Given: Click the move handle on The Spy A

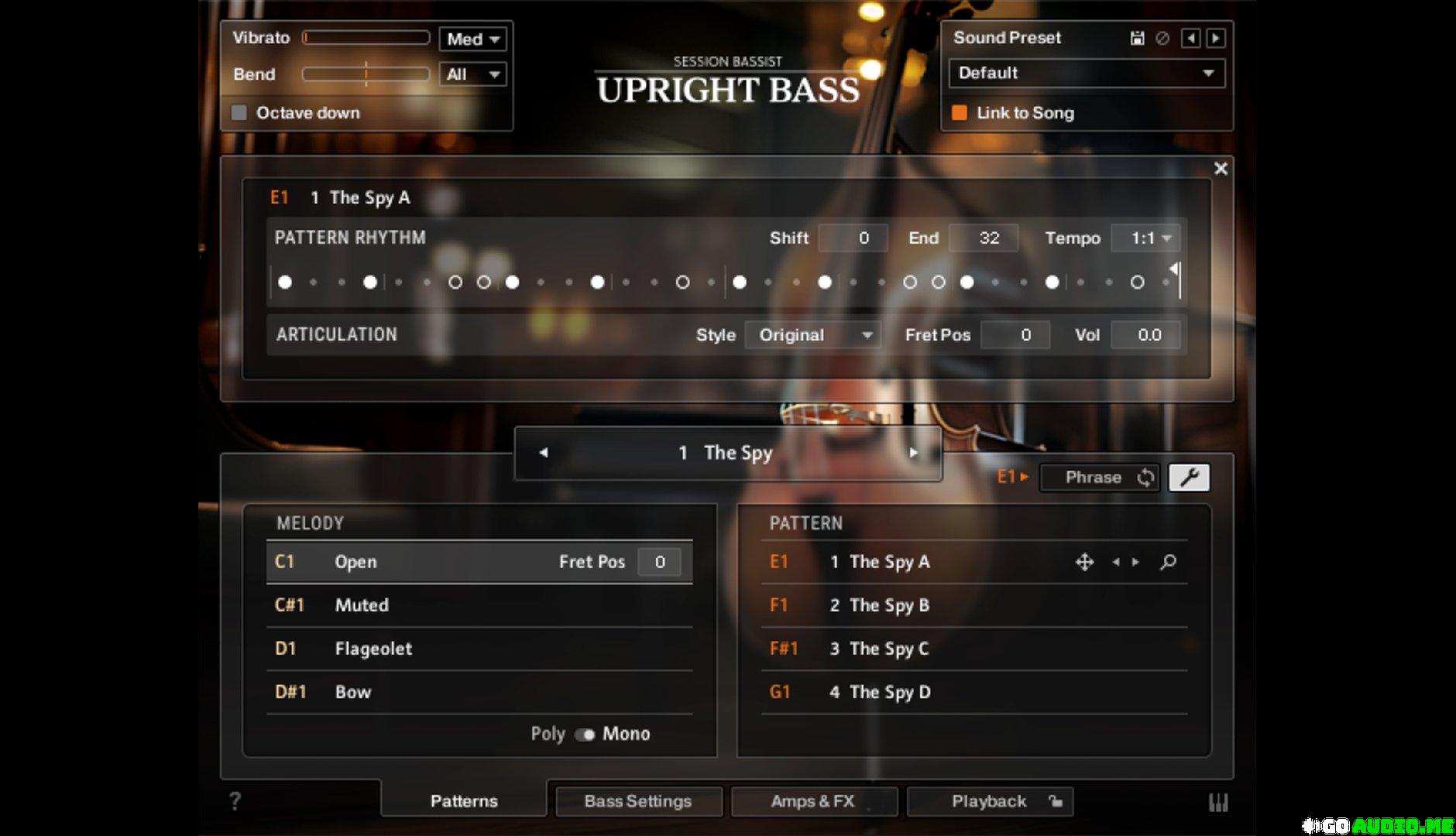Looking at the screenshot, I should [x=1084, y=562].
